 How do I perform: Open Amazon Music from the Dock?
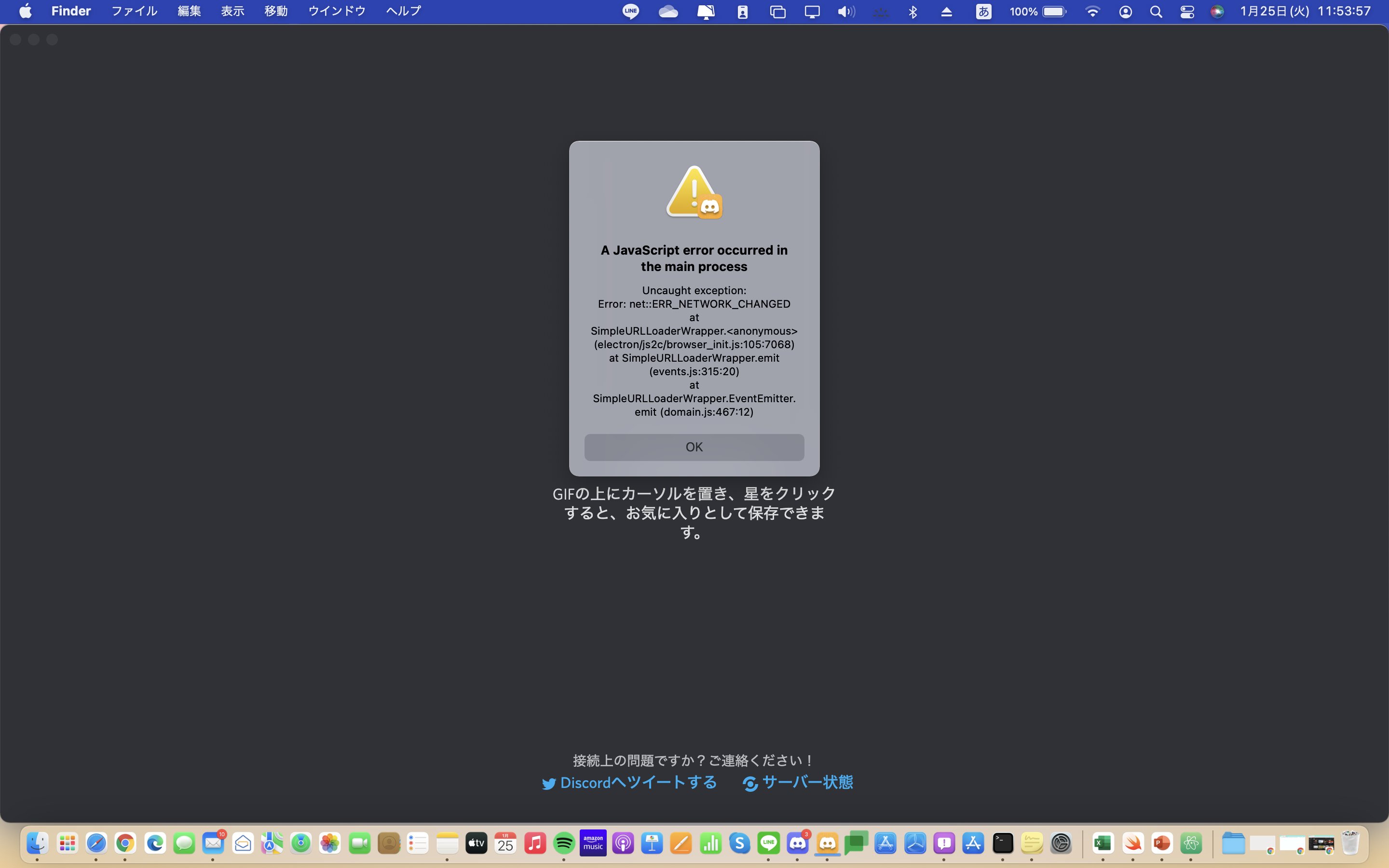tap(593, 843)
